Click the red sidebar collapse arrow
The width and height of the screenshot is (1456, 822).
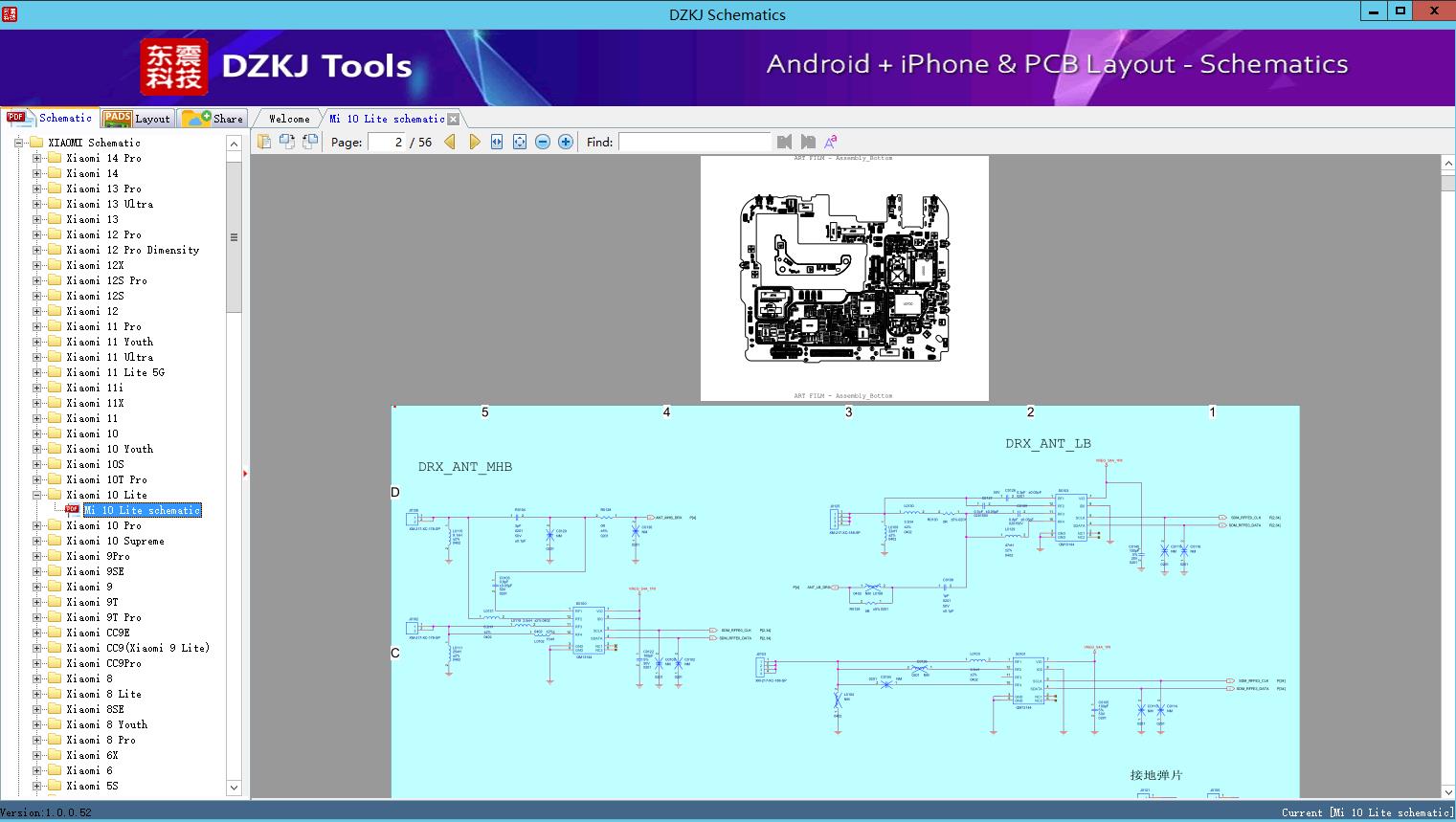pyautogui.click(x=245, y=474)
